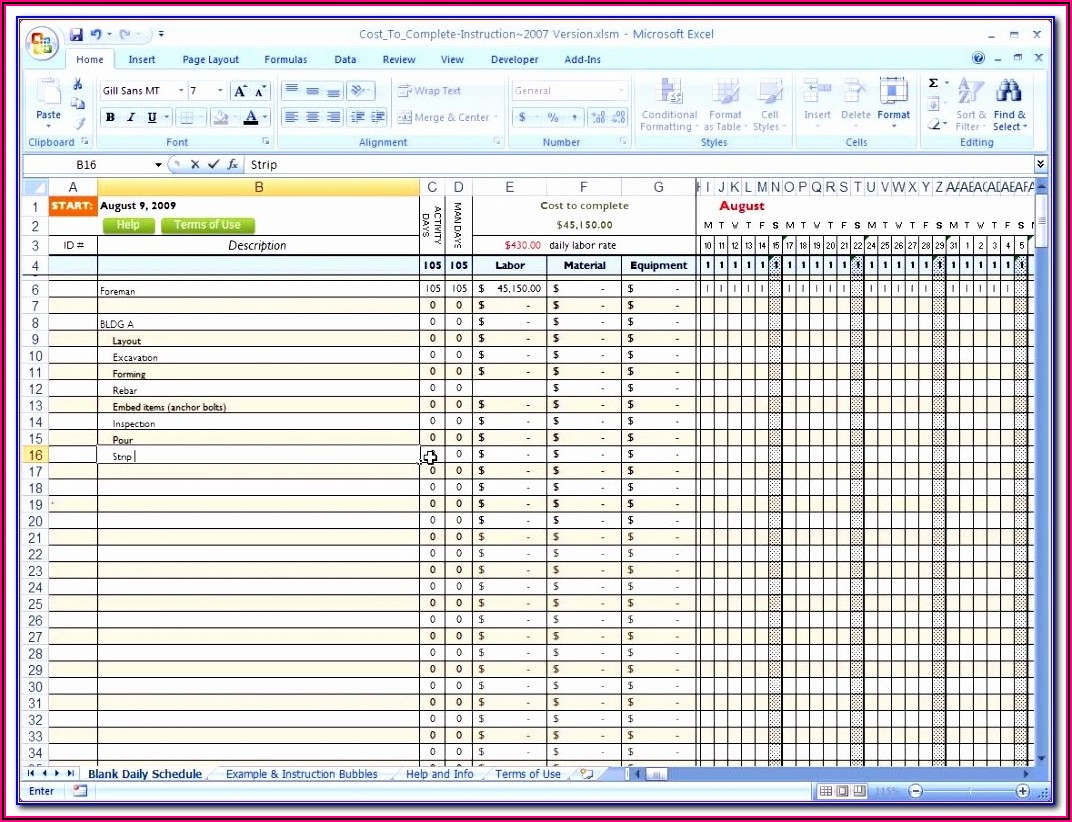Click the green Help button

[x=128, y=225]
